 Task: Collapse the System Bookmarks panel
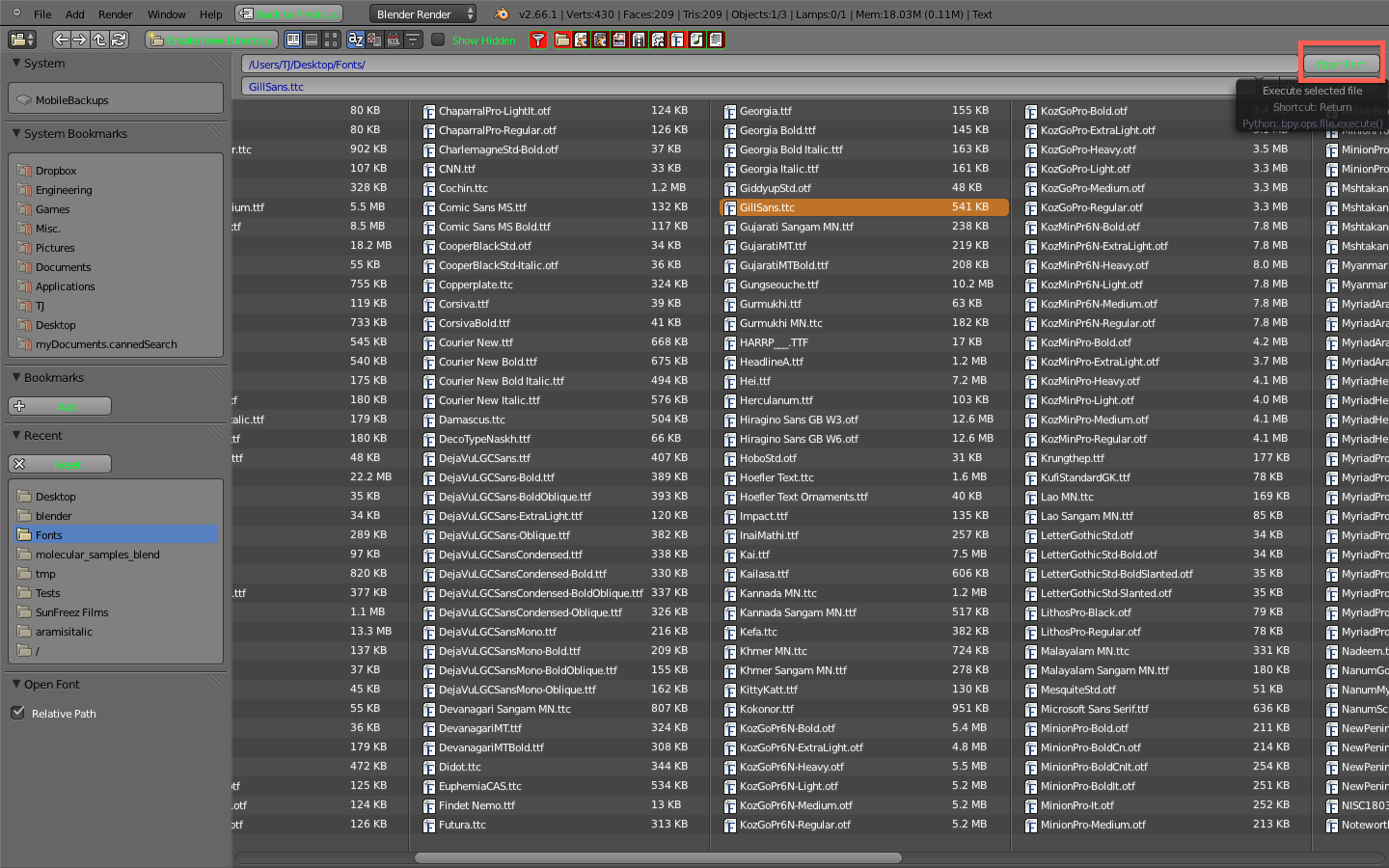pyautogui.click(x=16, y=133)
